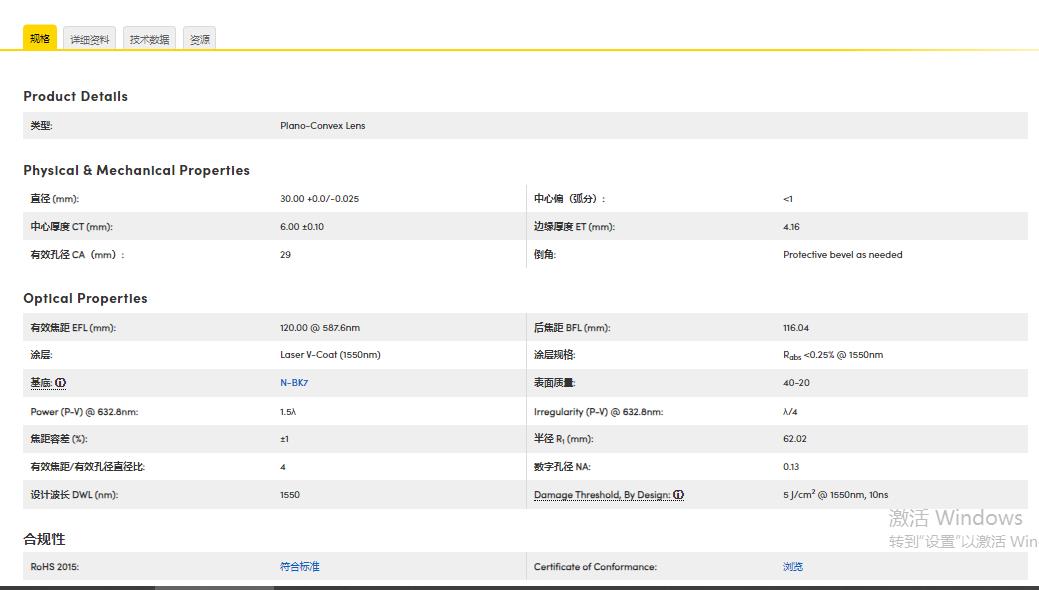Switch to the 规格 tab
This screenshot has width=1039, height=590.
point(40,38)
